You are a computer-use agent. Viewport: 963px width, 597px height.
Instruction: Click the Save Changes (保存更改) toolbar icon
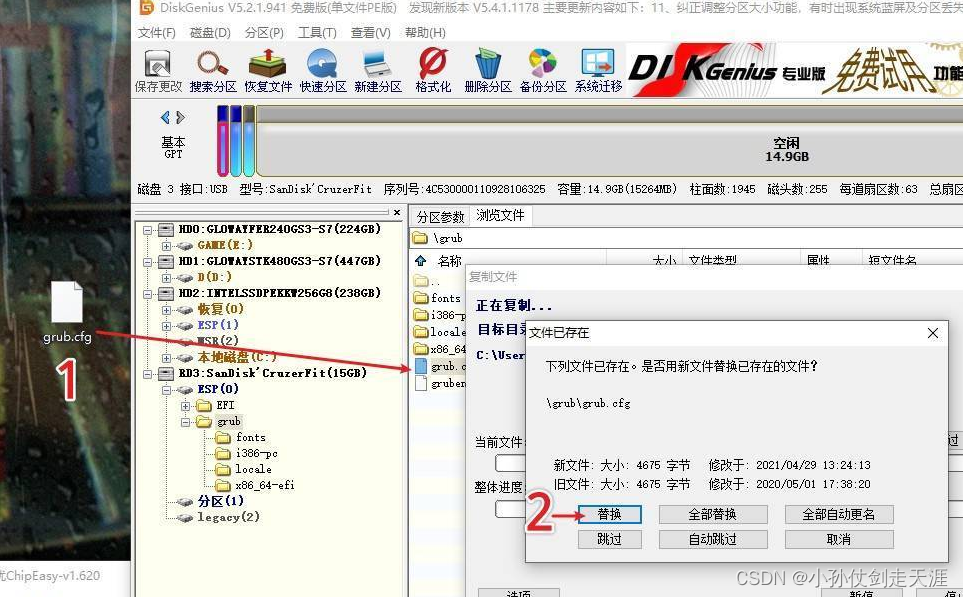pos(158,71)
